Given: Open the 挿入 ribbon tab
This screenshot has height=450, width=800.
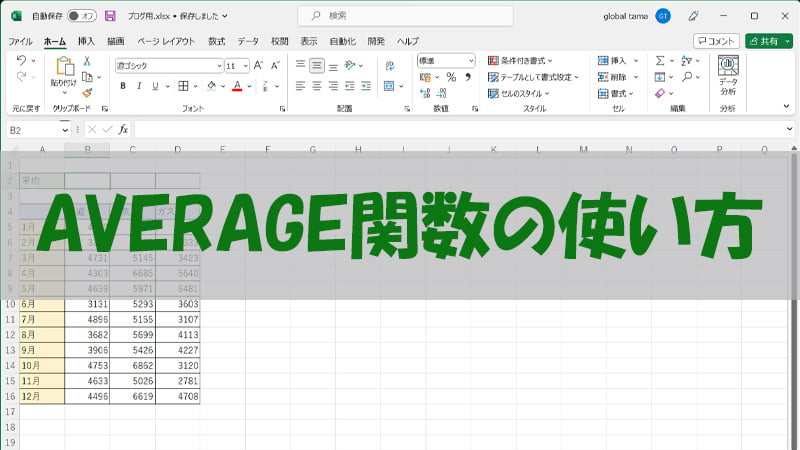Looking at the screenshot, I should (x=86, y=41).
